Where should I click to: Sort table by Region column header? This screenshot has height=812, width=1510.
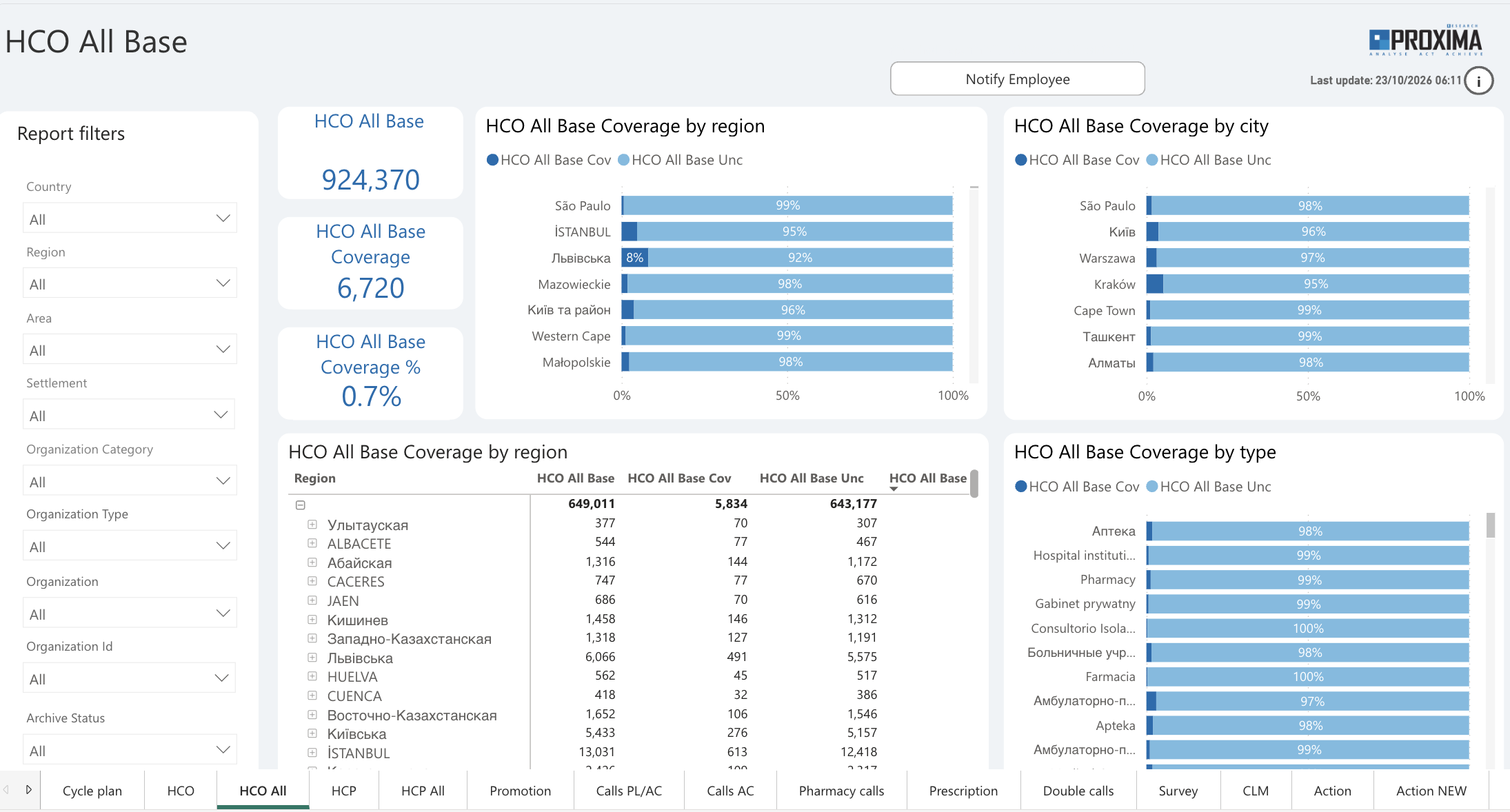pyautogui.click(x=314, y=478)
